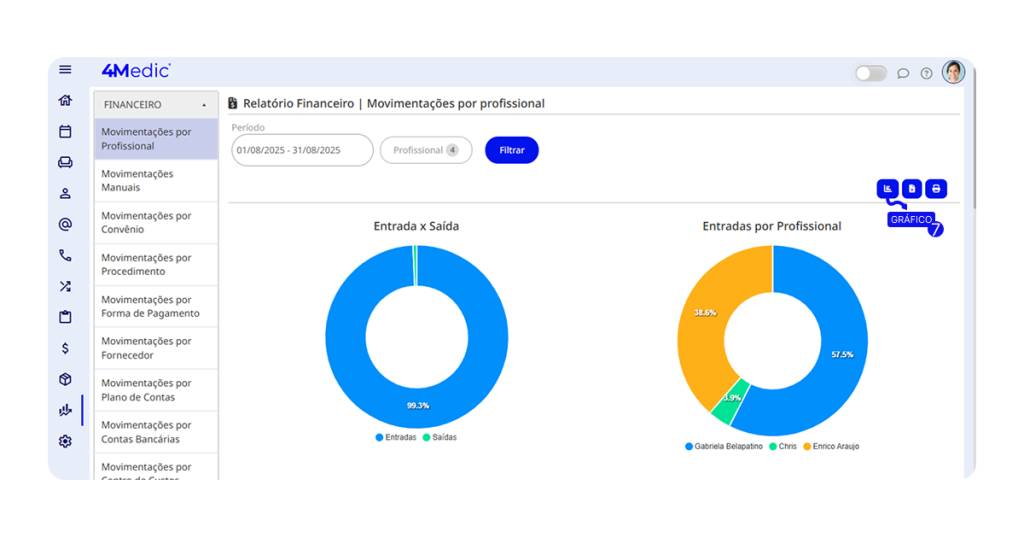
Task: Click the chart view (Gráfico) button
Action: pyautogui.click(x=886, y=189)
